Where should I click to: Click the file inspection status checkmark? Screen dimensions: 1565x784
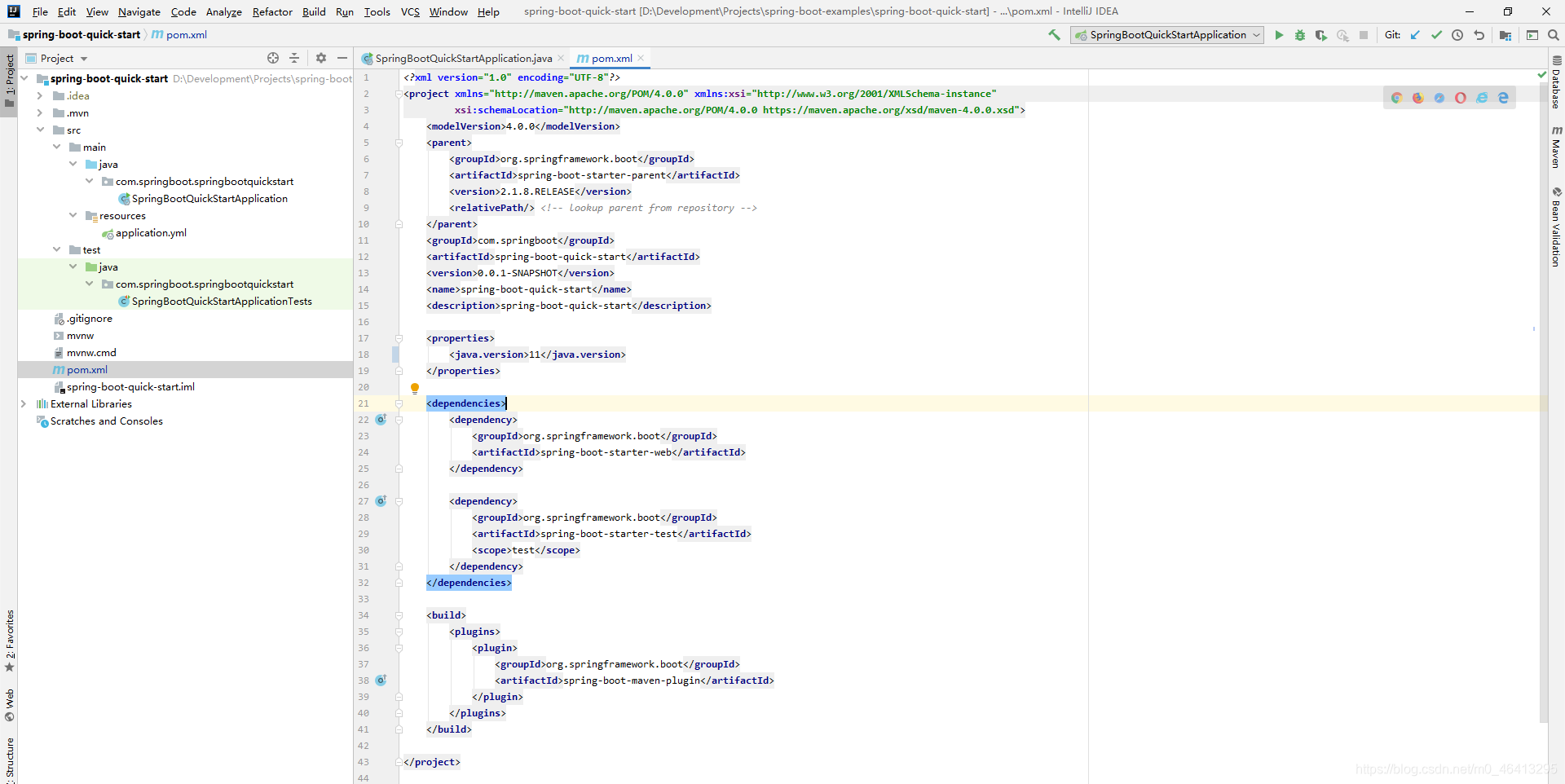coord(1541,75)
